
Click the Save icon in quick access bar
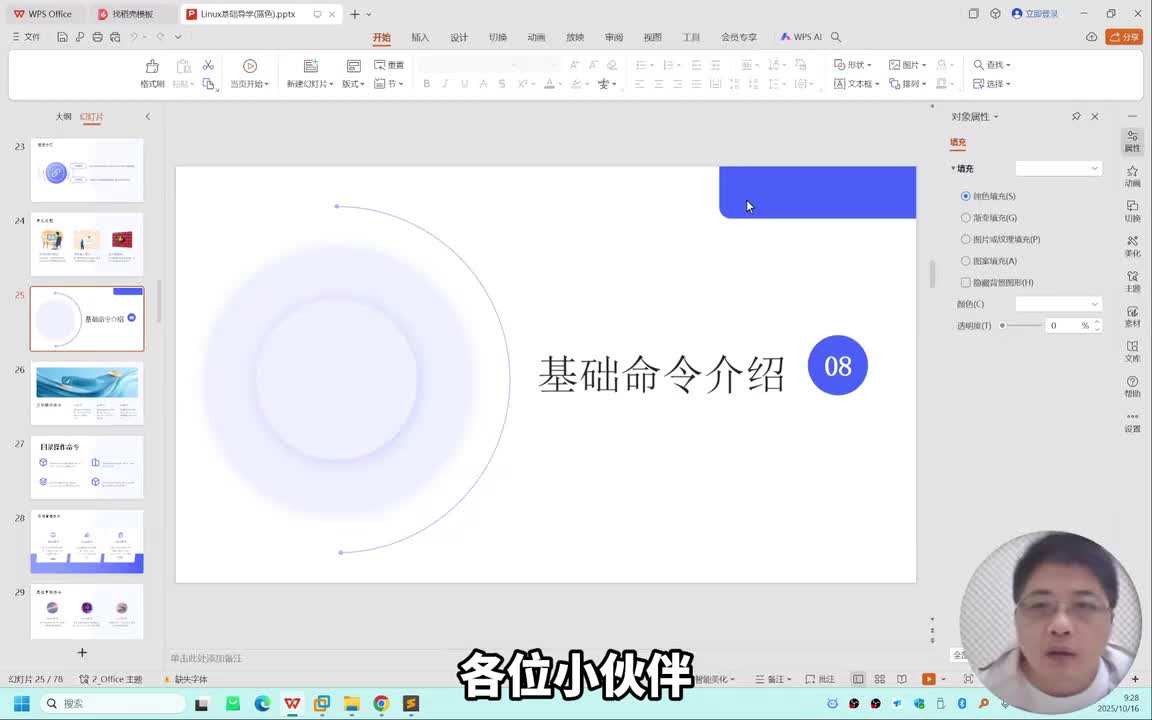(x=62, y=37)
